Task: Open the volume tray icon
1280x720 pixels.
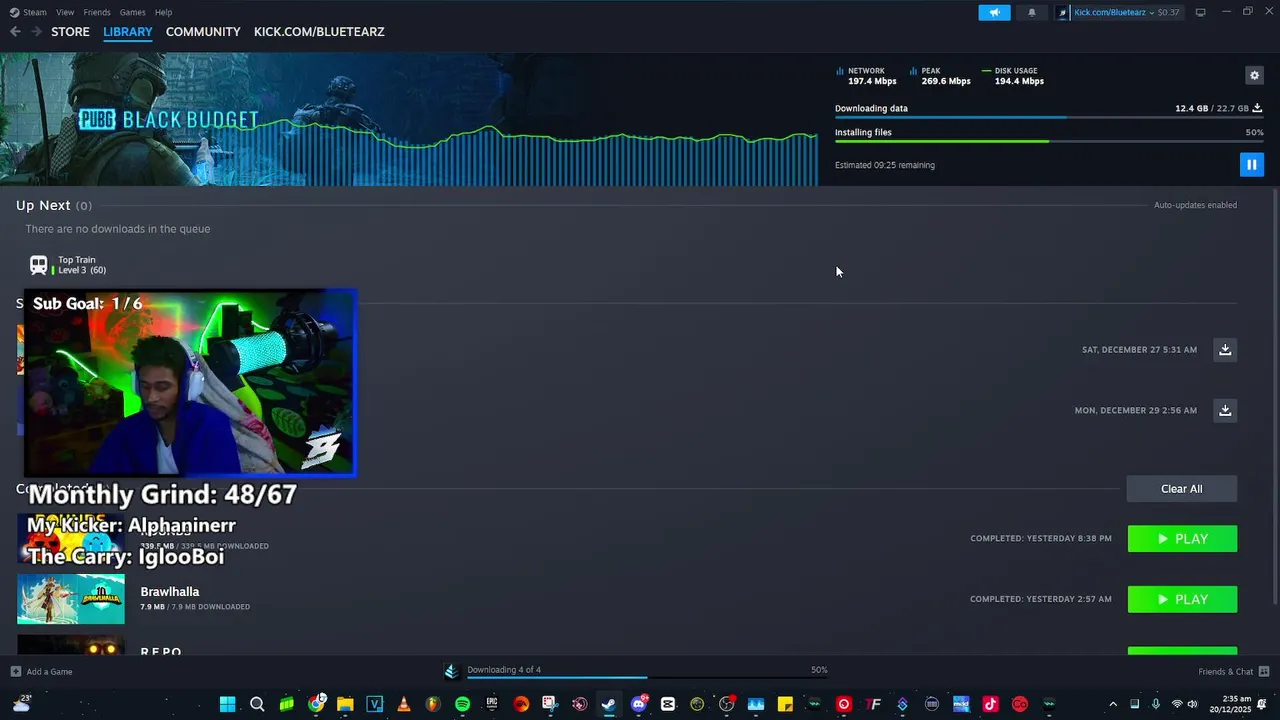Action: 1192,704
